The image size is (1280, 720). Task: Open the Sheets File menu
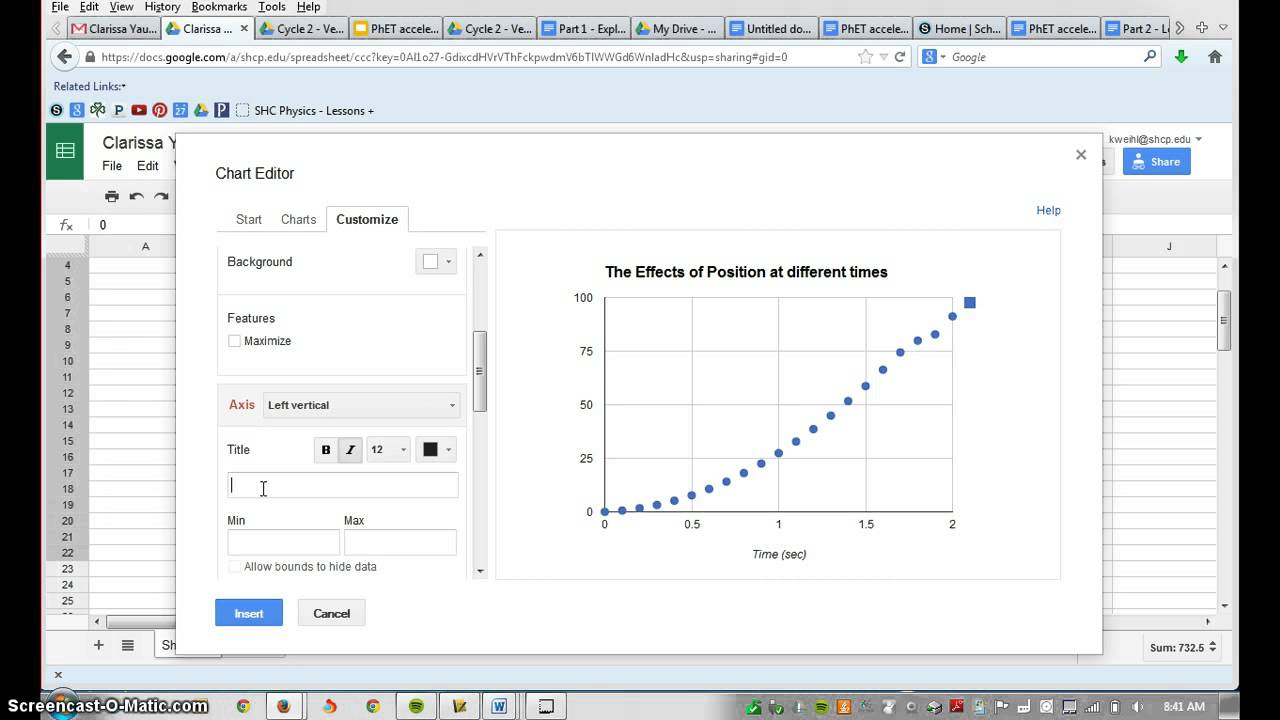pos(112,166)
